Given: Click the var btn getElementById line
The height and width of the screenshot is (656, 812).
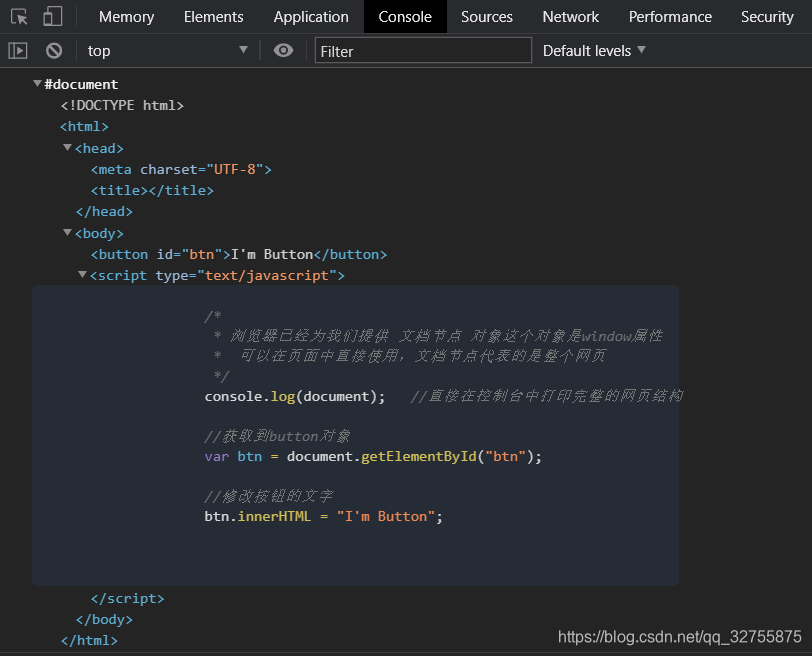Looking at the screenshot, I should pos(373,457).
